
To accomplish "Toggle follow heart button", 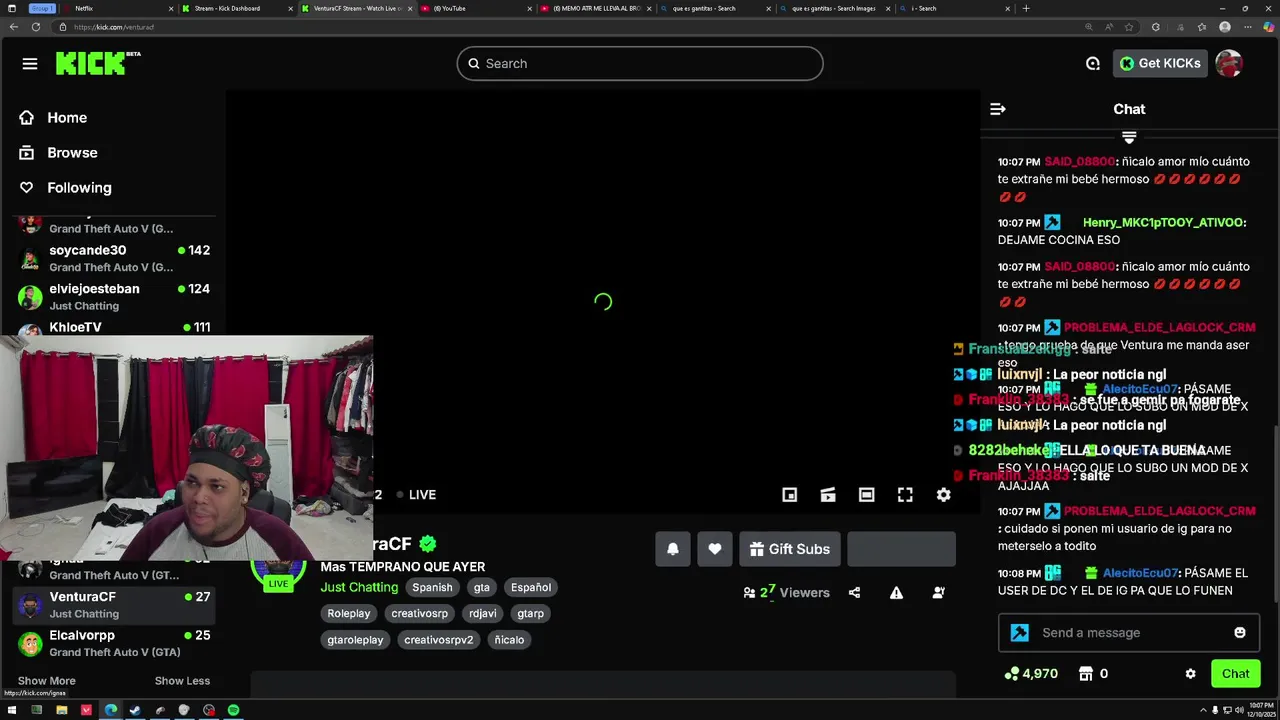I will coord(714,549).
